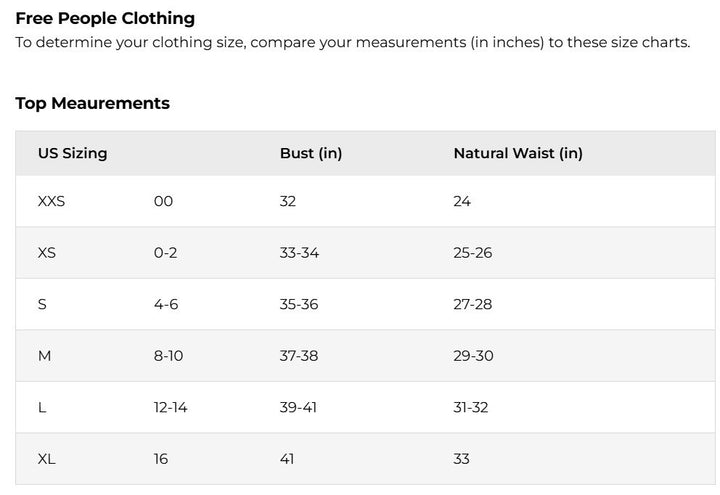Select the S size cell
This screenshot has width=720, height=495.
coord(42,304)
